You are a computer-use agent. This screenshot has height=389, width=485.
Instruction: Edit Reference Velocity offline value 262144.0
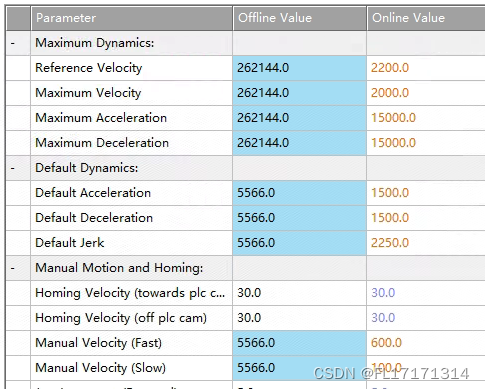[300, 68]
